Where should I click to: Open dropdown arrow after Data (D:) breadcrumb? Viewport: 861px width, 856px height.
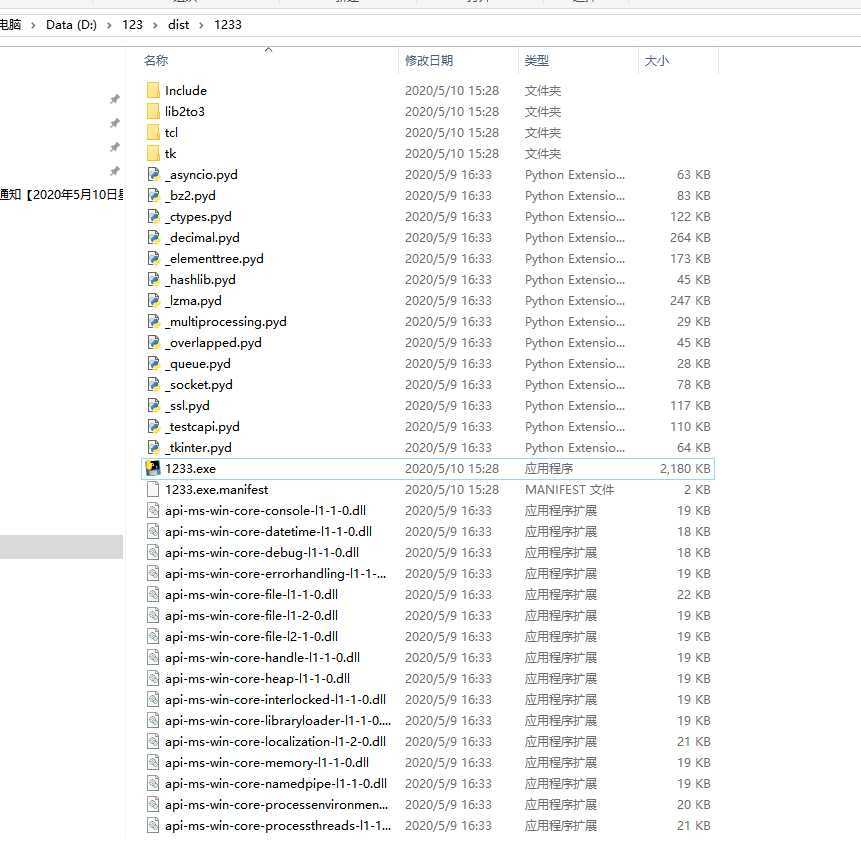[109, 25]
